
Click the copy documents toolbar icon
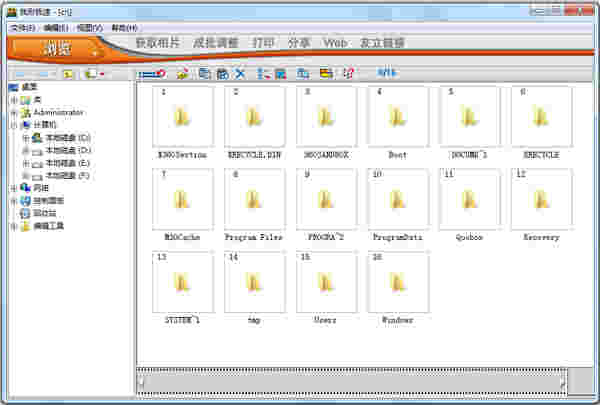click(205, 73)
